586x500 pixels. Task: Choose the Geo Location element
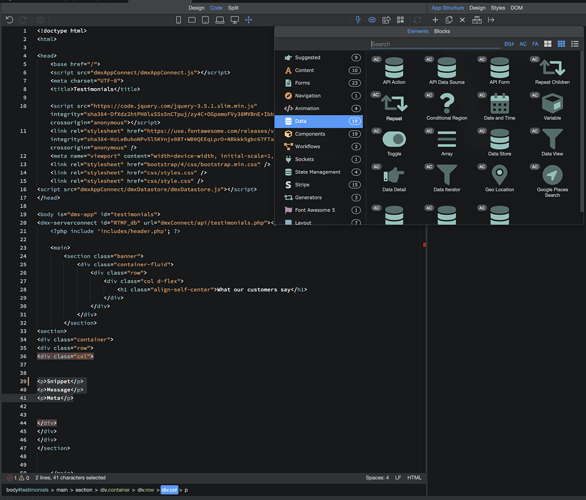(499, 178)
